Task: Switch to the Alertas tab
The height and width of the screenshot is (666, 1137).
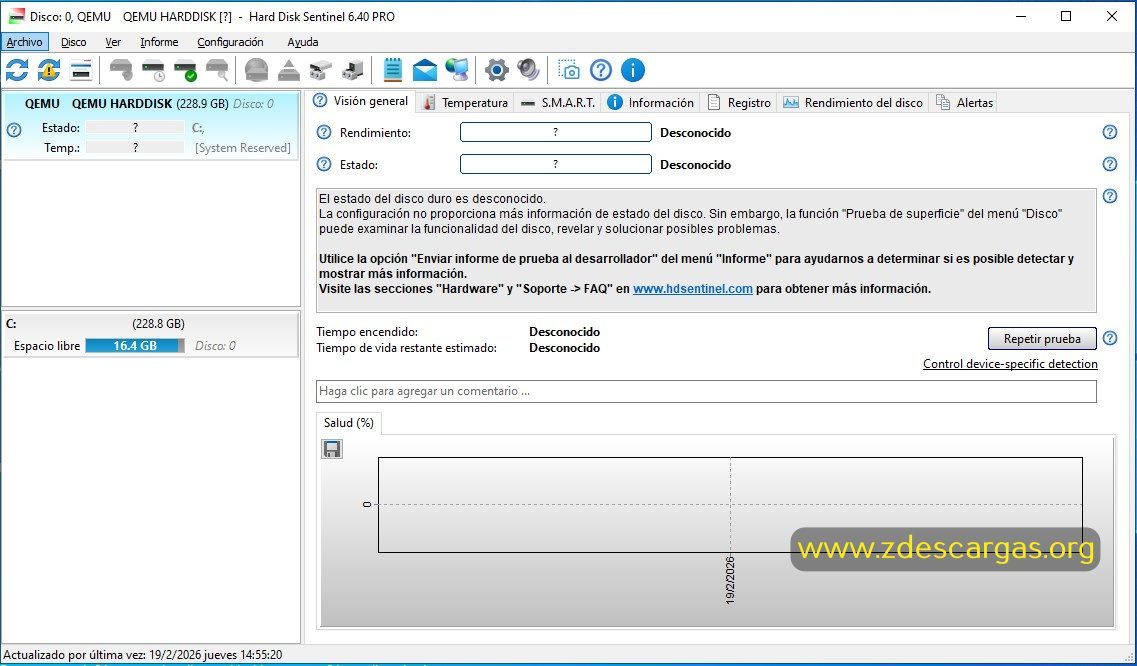Action: pos(964,103)
